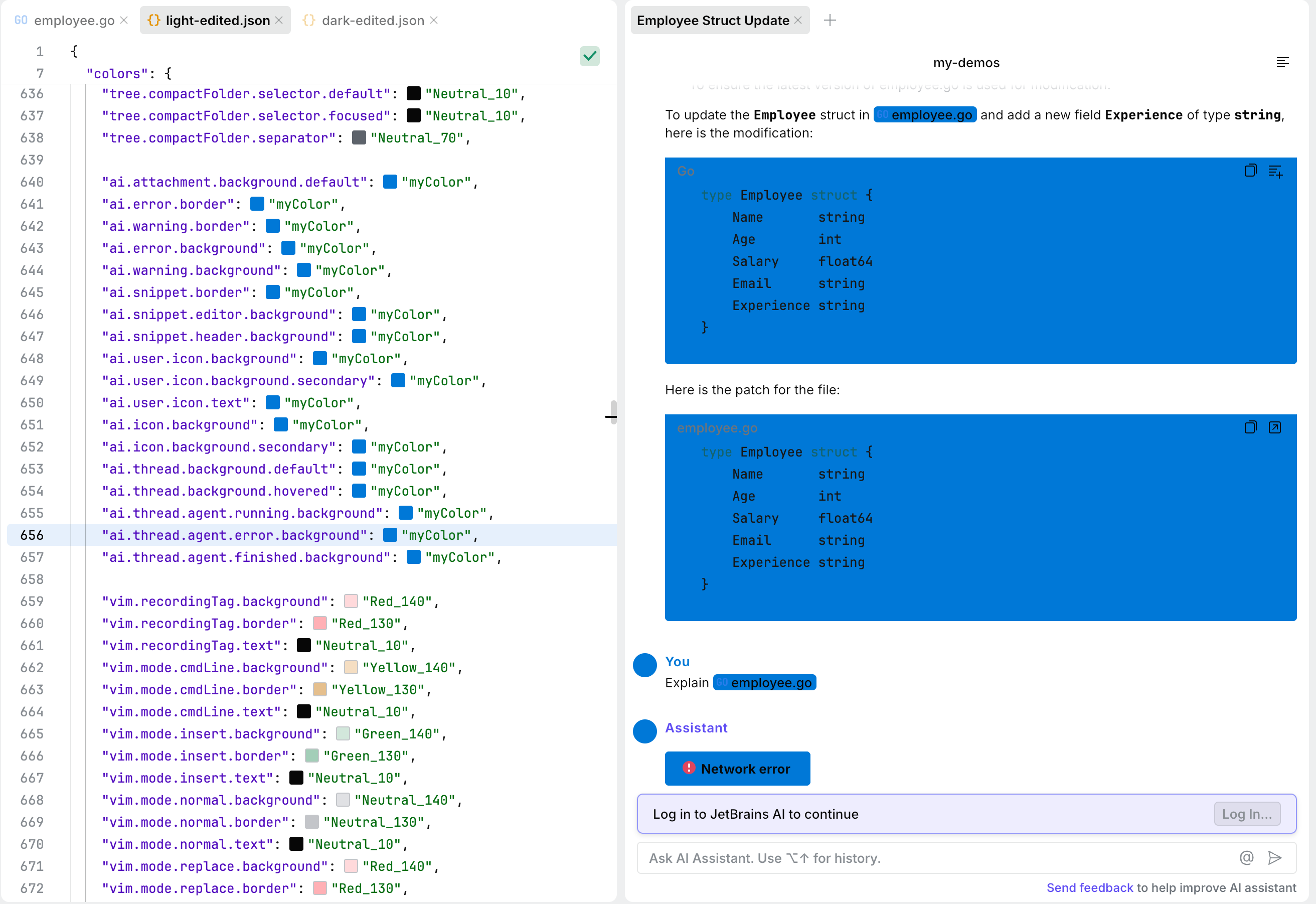Click the Log In button
The width and height of the screenshot is (1316, 904).
click(x=1247, y=814)
